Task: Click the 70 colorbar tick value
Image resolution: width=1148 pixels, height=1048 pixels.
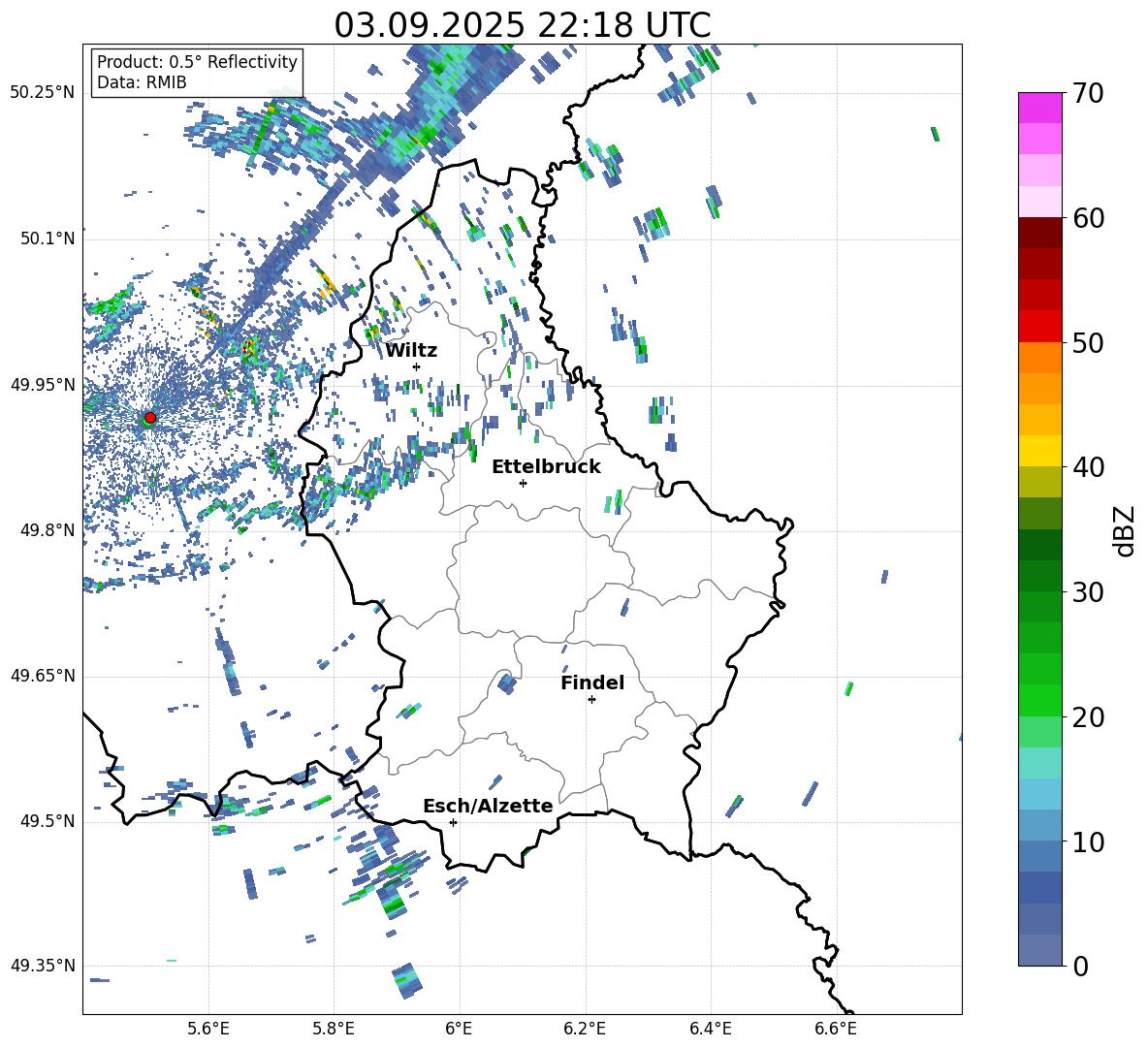Action: coord(1088,94)
